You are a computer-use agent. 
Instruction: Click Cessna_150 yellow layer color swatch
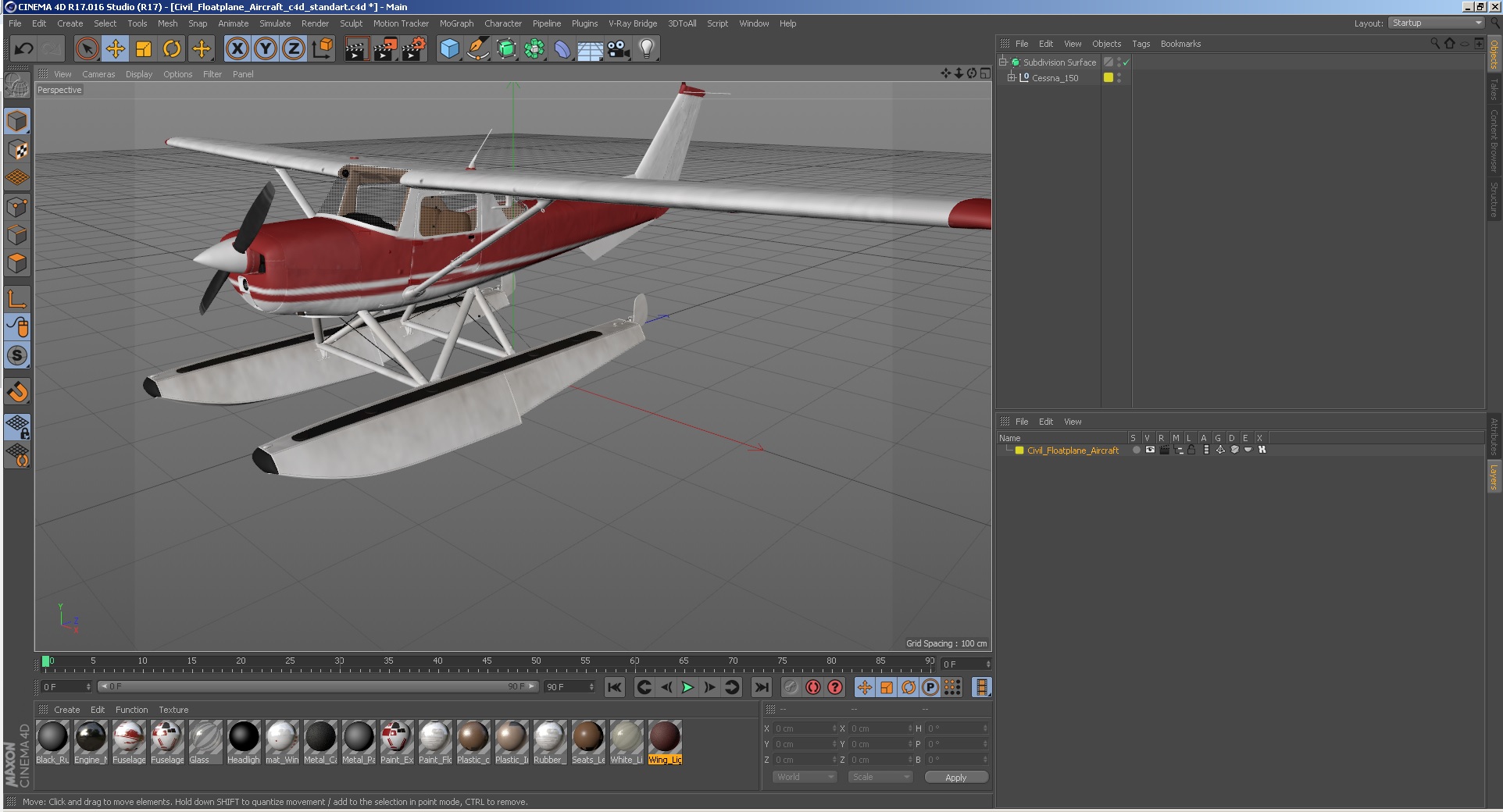[1108, 77]
